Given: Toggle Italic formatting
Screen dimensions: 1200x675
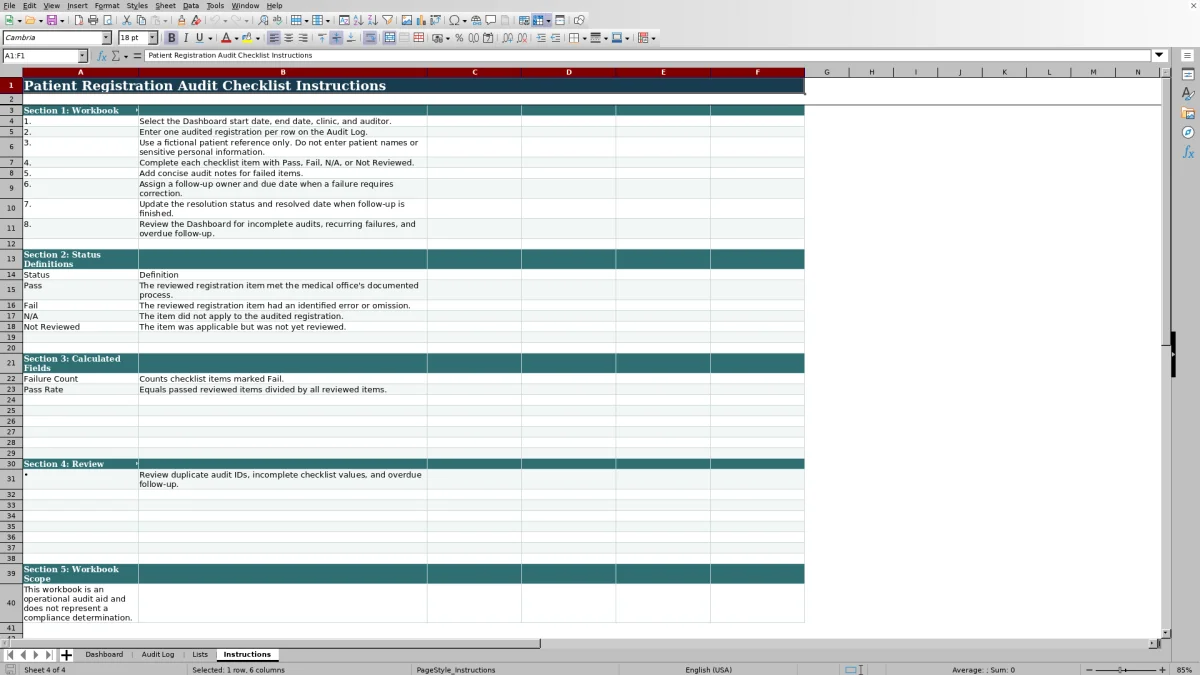Looking at the screenshot, I should click(x=185, y=38).
